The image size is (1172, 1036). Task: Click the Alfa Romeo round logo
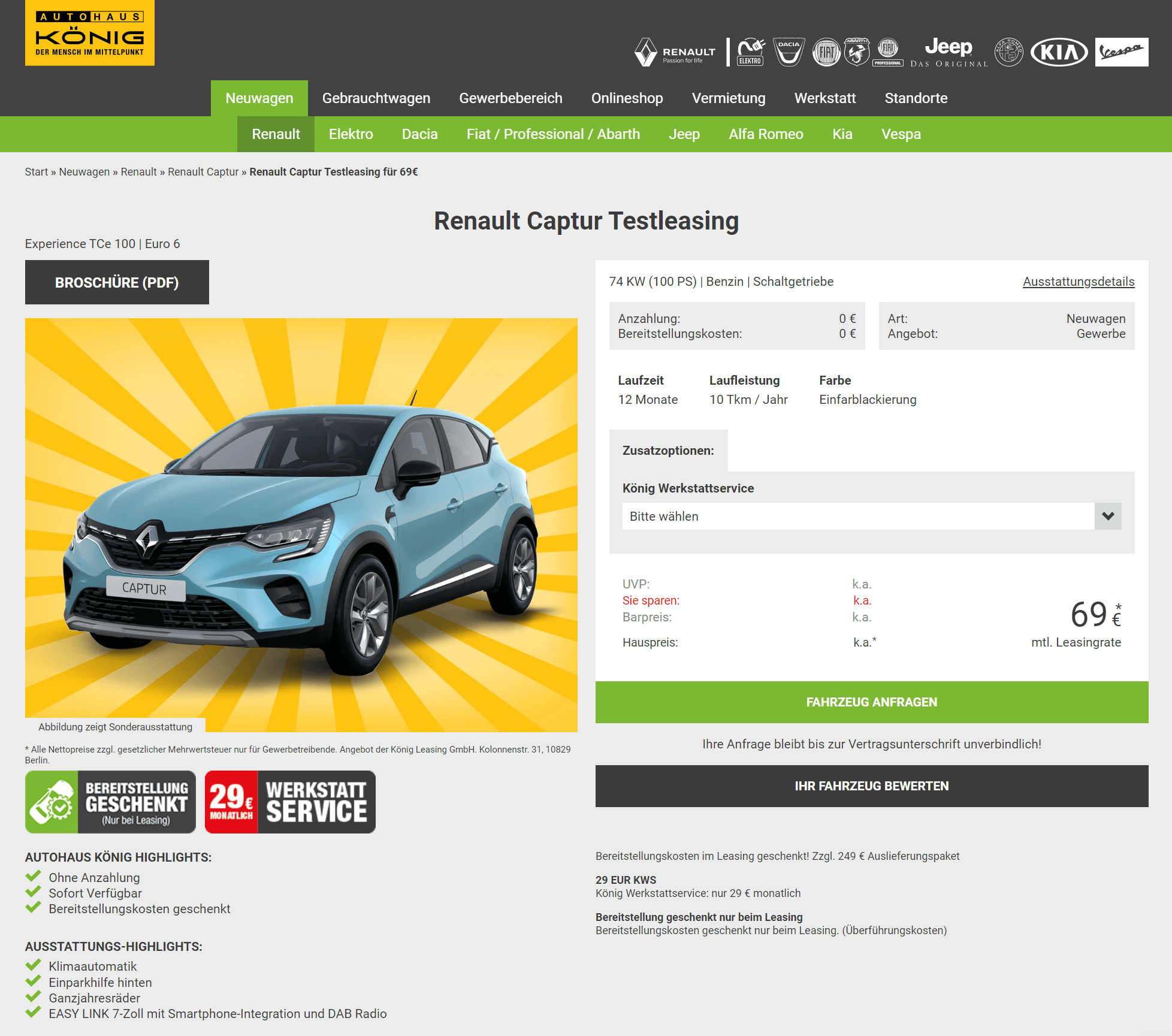pyautogui.click(x=1009, y=52)
